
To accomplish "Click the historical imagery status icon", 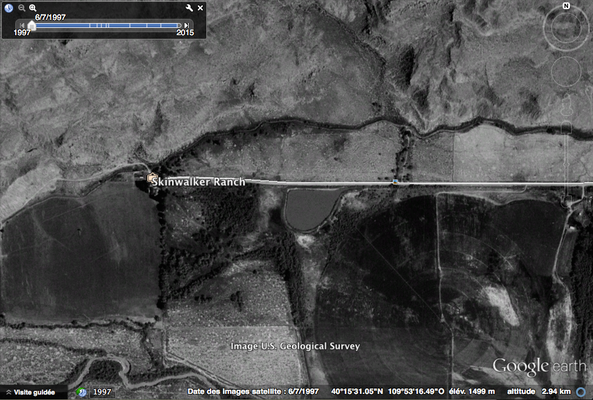I will tap(81, 392).
